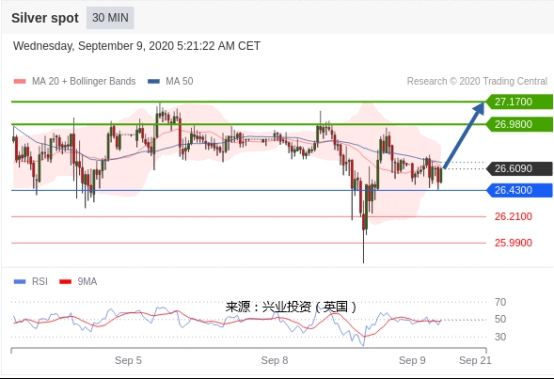Screen dimensions: 554x379
Task: Select the Silver spot title
Action: pyautogui.click(x=45, y=18)
